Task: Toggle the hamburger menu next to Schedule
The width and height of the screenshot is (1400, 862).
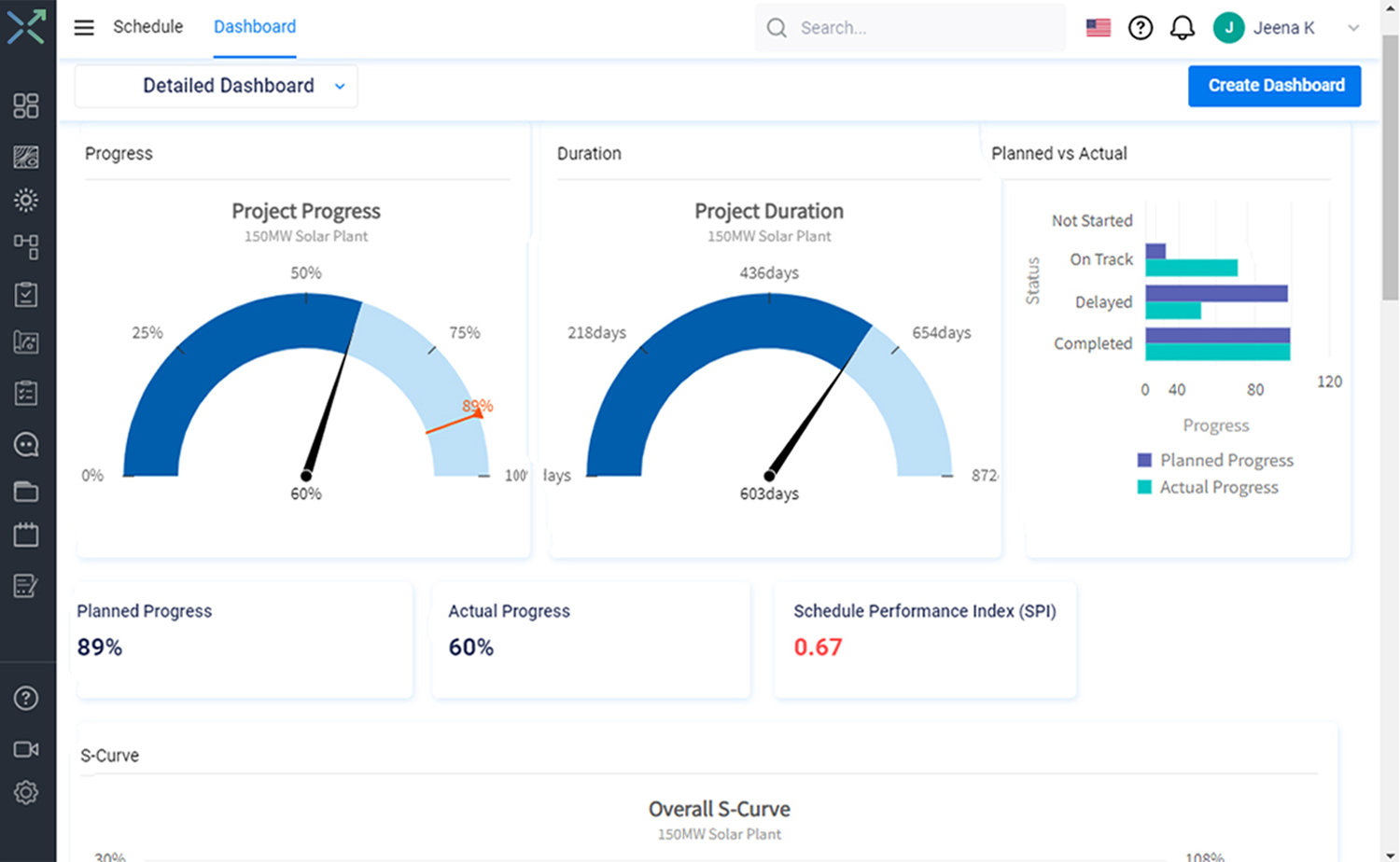Action: pos(84,27)
